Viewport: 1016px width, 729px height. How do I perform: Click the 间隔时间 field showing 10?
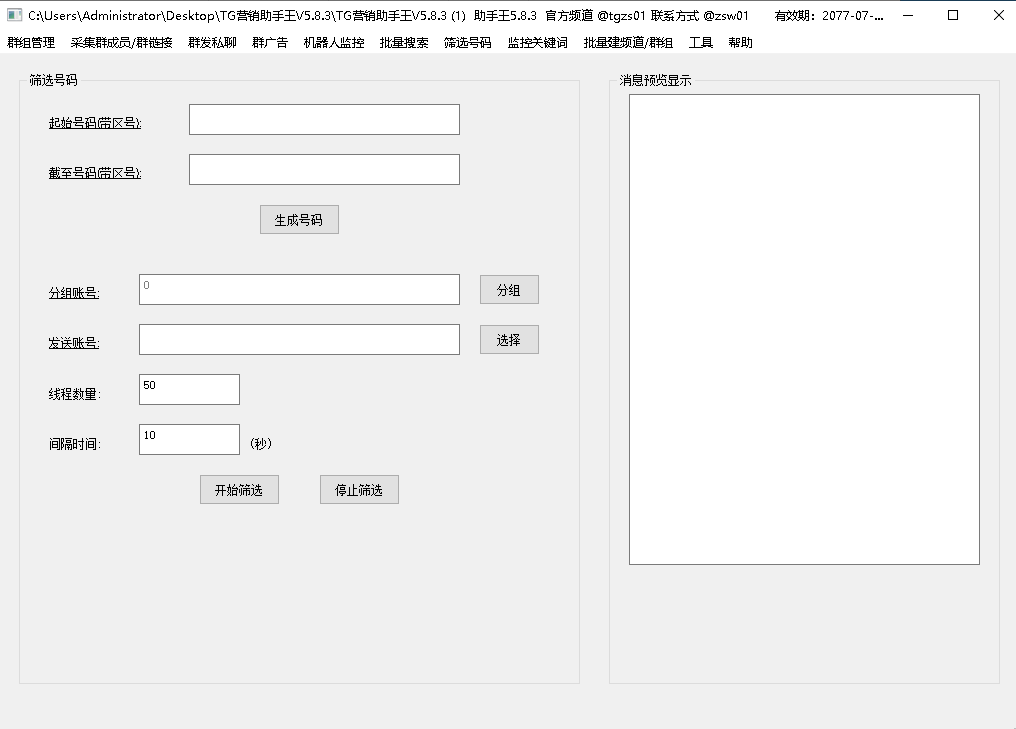(189, 440)
